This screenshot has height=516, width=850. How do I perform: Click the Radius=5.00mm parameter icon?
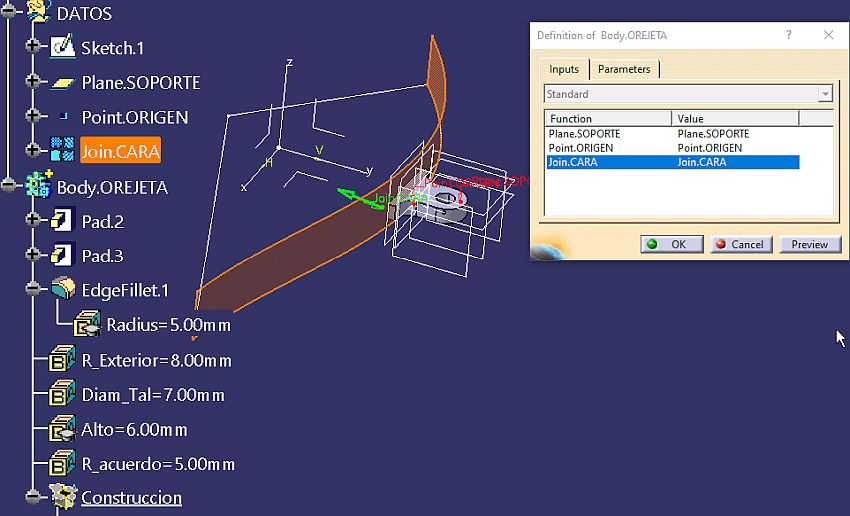[87, 324]
